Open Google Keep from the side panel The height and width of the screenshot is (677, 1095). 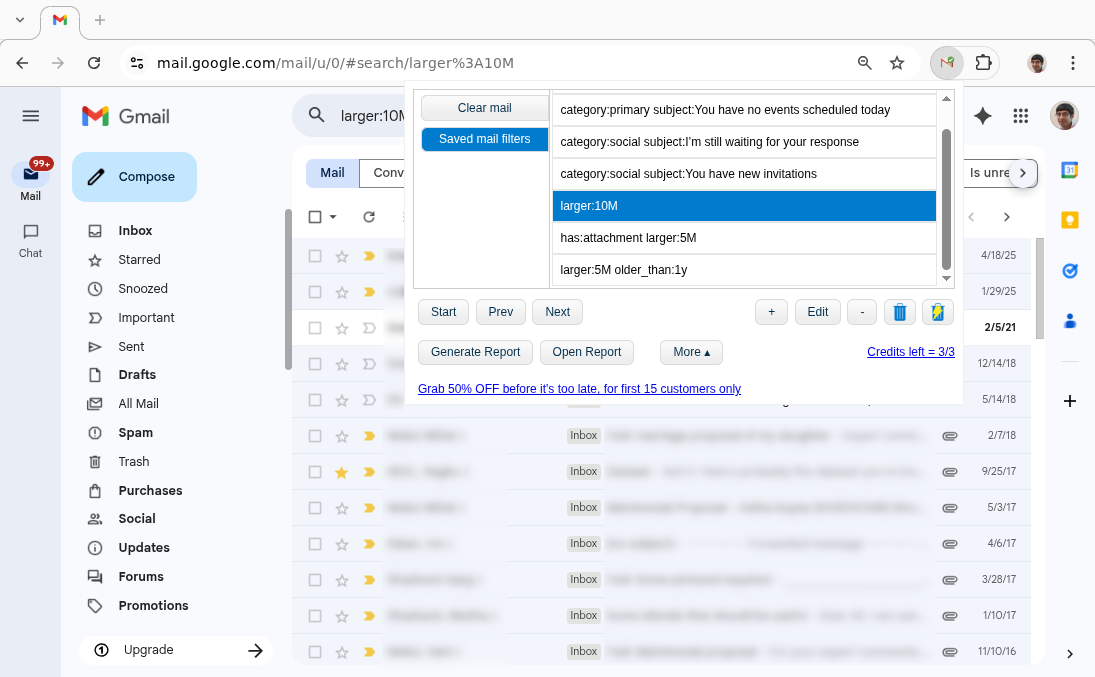(x=1069, y=220)
